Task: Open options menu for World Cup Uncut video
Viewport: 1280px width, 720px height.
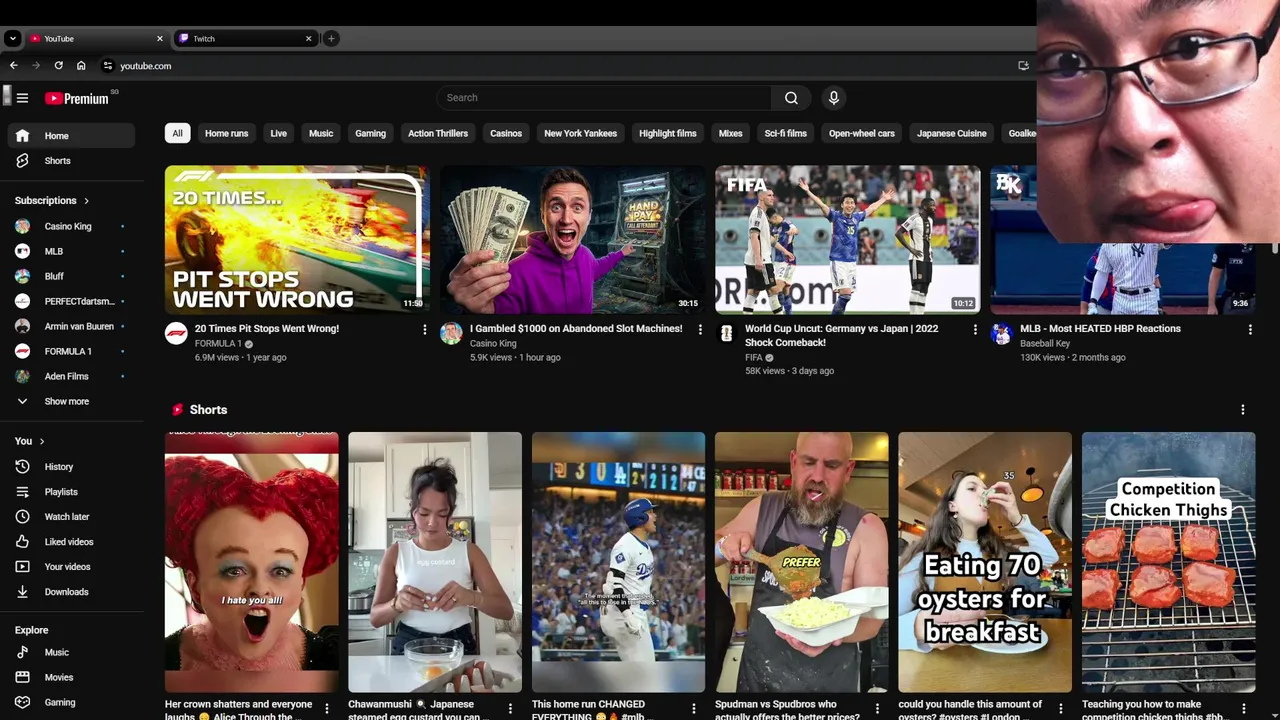Action: pyautogui.click(x=975, y=329)
